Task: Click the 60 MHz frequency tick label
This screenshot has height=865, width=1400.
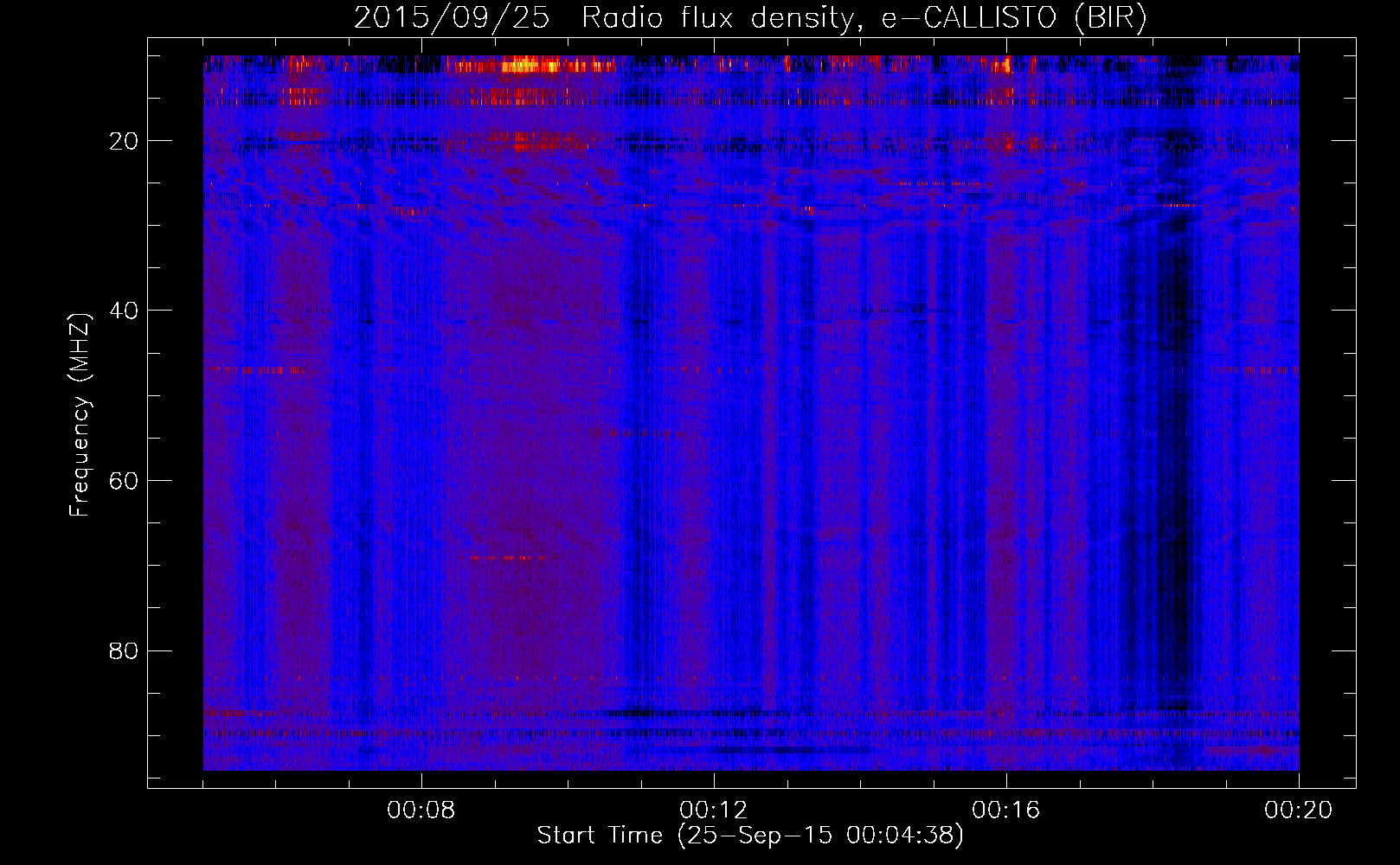Action: click(x=124, y=481)
